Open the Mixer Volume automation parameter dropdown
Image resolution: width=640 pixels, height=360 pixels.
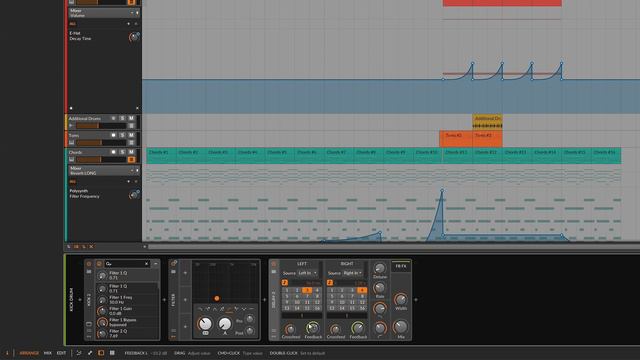pos(104,13)
